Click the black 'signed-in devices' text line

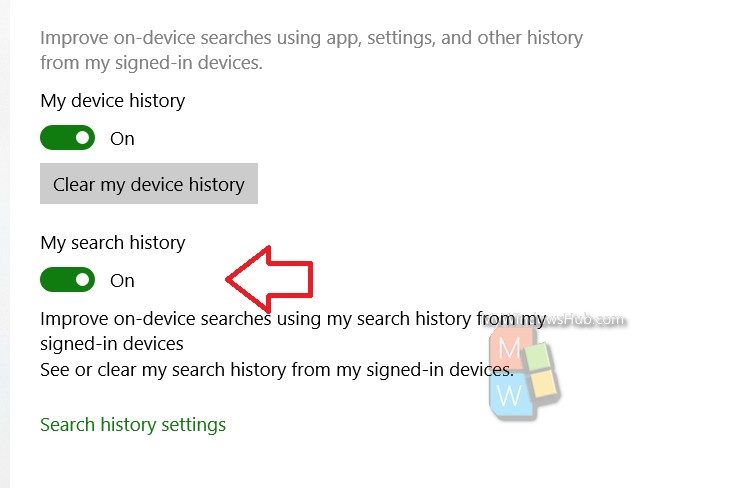point(112,344)
